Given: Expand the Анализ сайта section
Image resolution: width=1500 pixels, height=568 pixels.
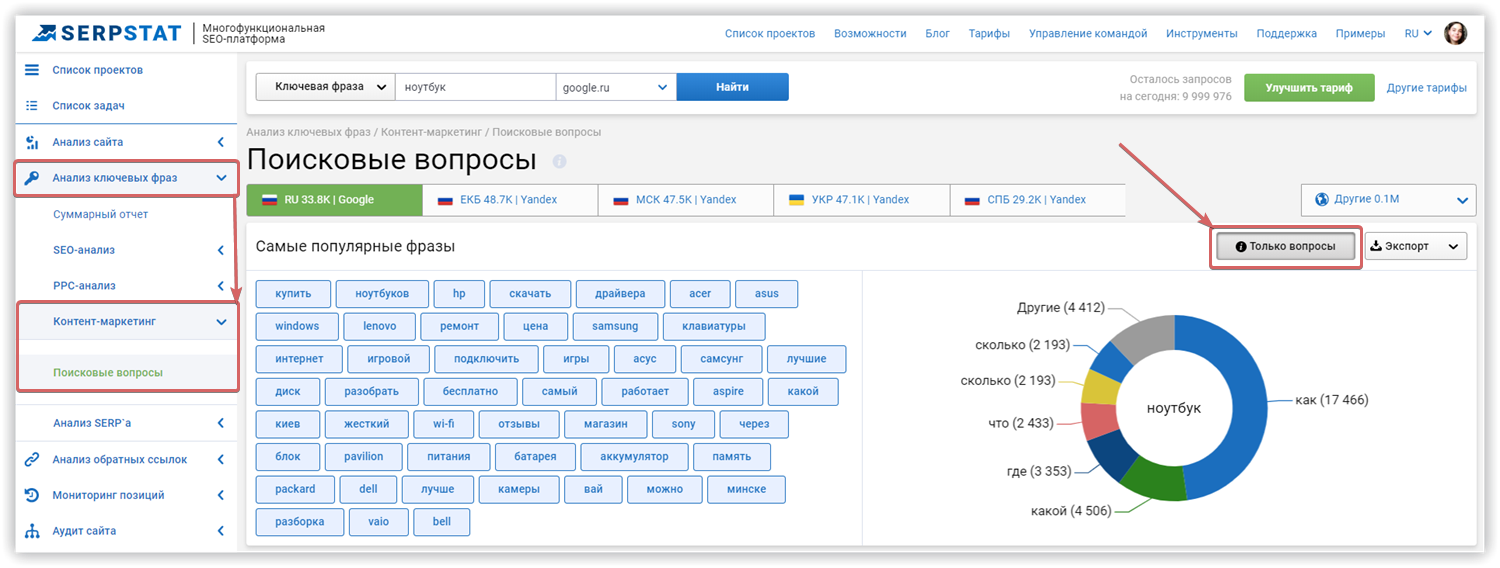Looking at the screenshot, I should tap(222, 142).
